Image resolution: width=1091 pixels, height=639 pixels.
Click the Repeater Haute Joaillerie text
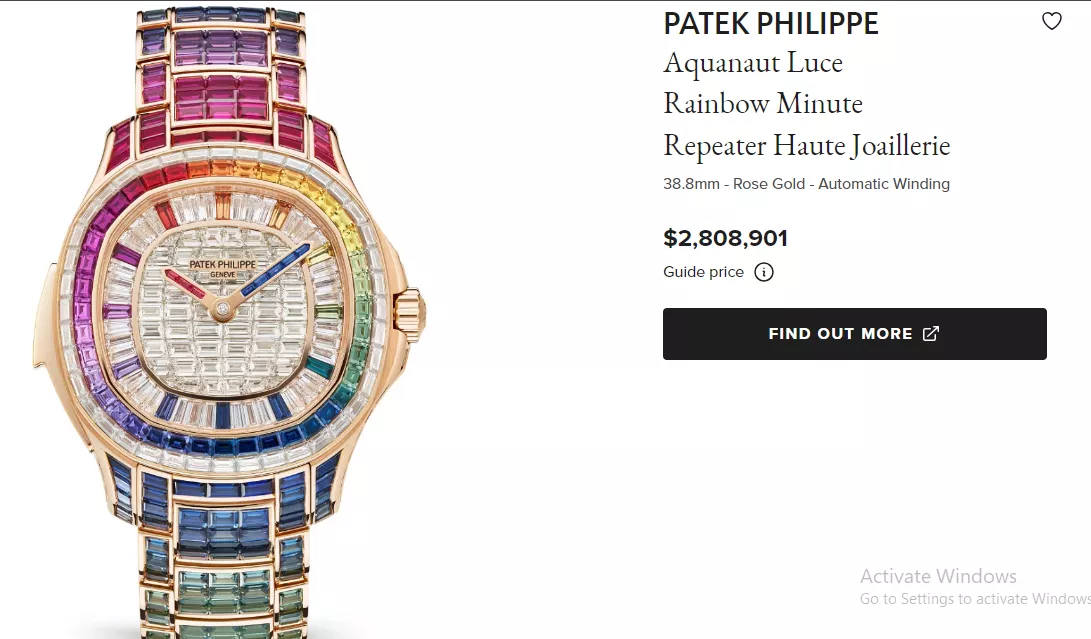point(806,145)
